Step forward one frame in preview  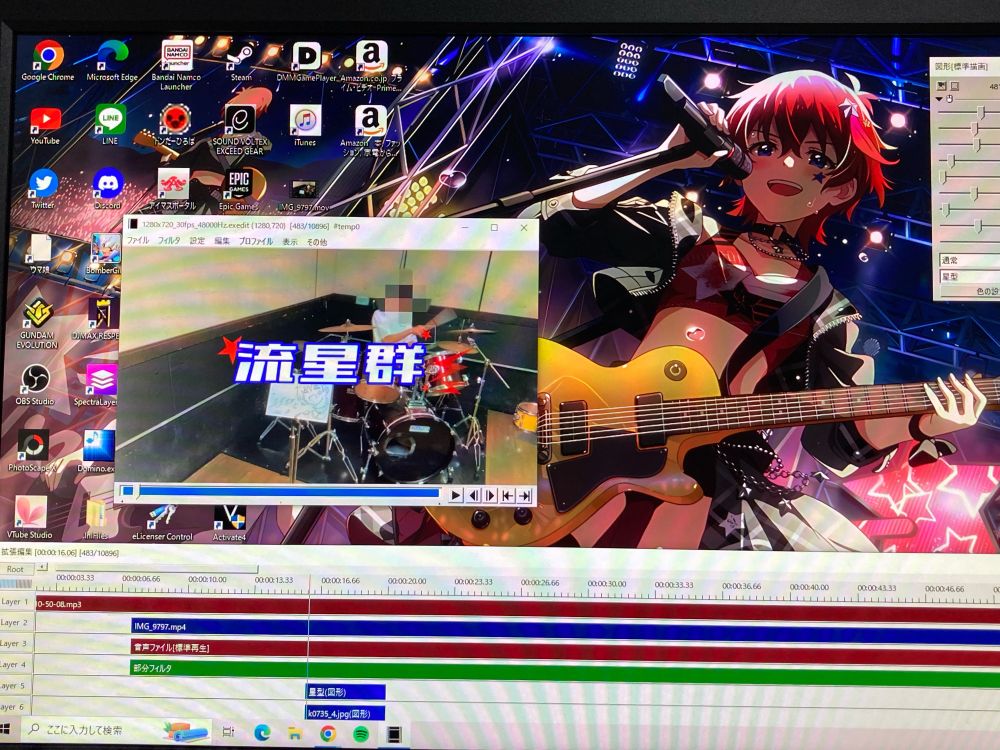pos(490,496)
